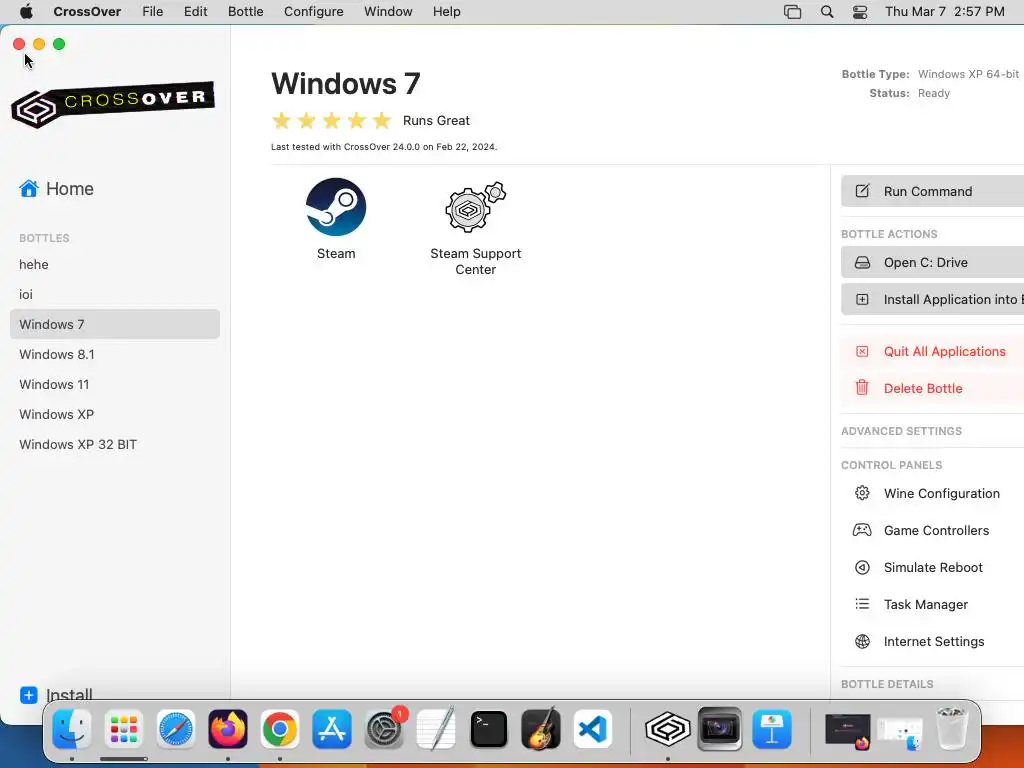Open Control Center in menu bar

[860, 12]
